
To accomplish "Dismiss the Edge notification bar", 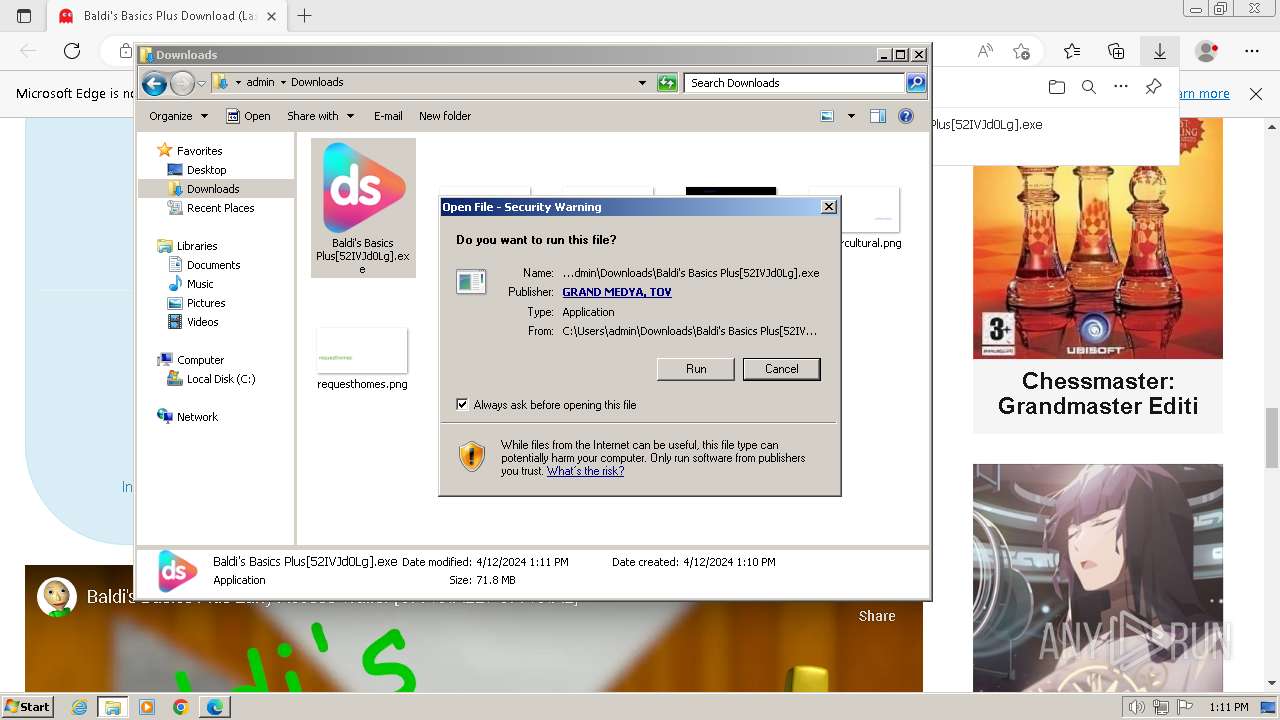I will tap(1256, 94).
